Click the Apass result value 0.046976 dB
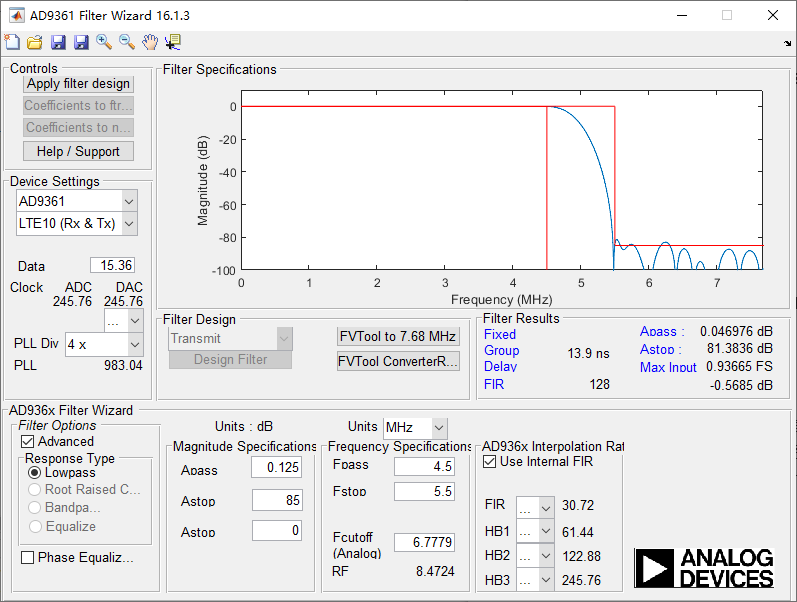The height and width of the screenshot is (602, 797). tap(736, 332)
